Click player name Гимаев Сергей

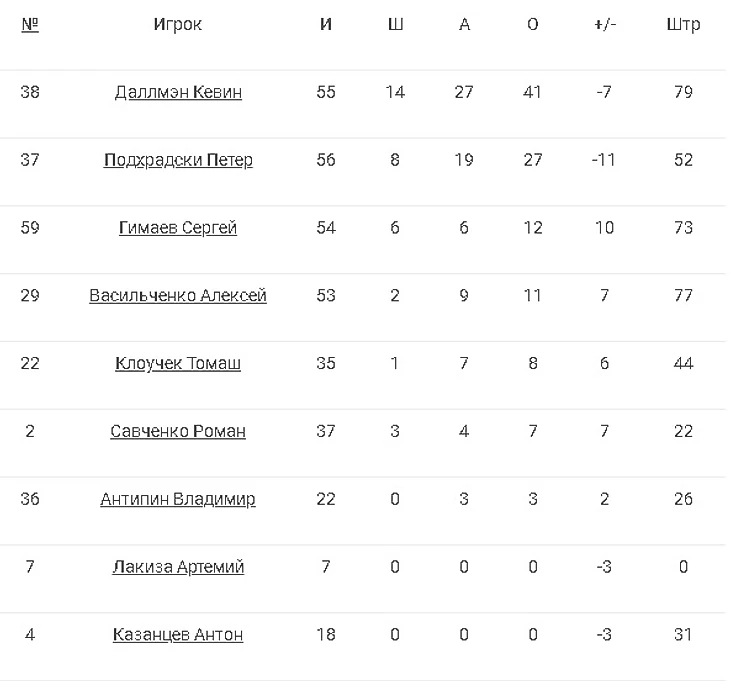[x=178, y=228]
